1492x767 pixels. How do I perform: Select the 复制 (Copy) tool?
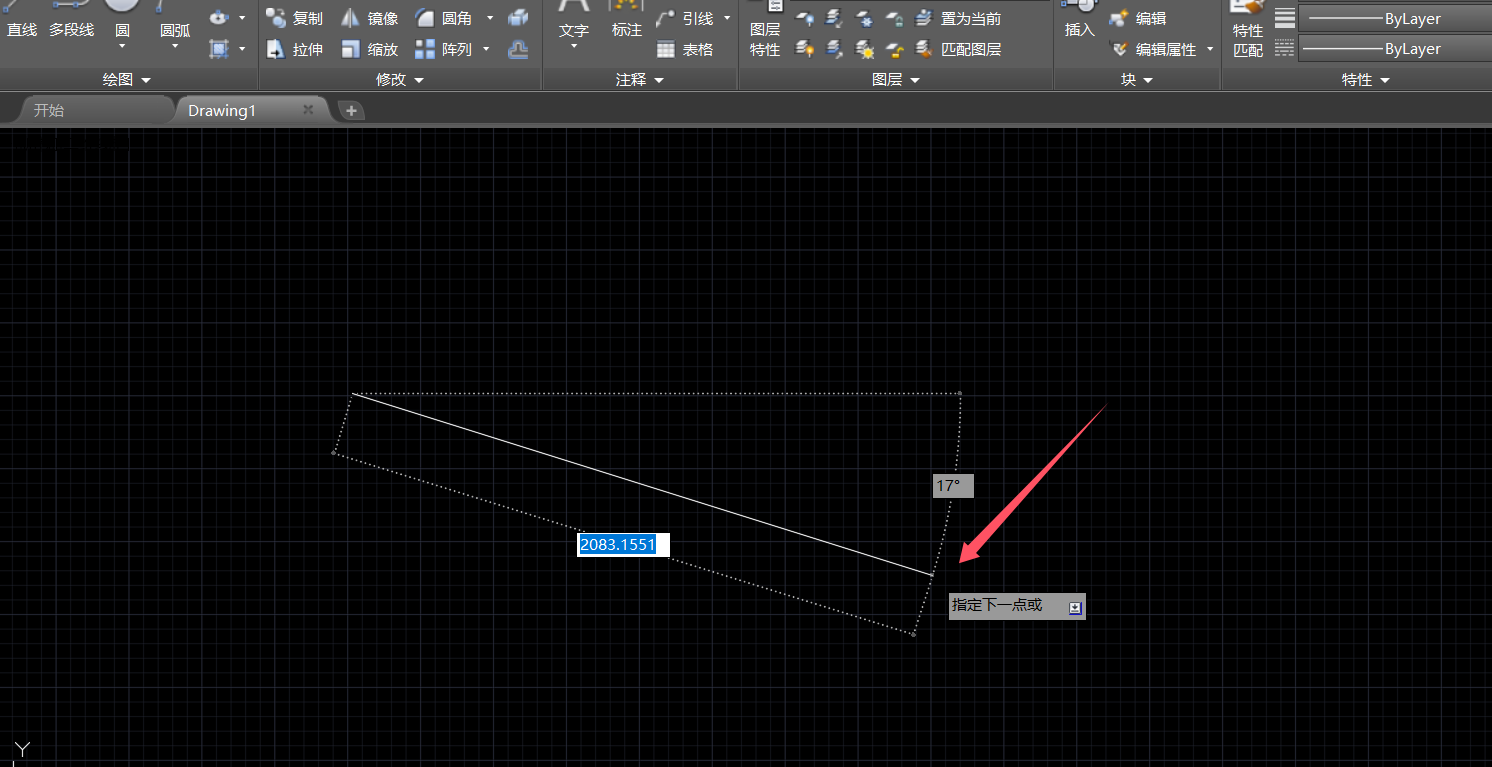click(x=295, y=18)
